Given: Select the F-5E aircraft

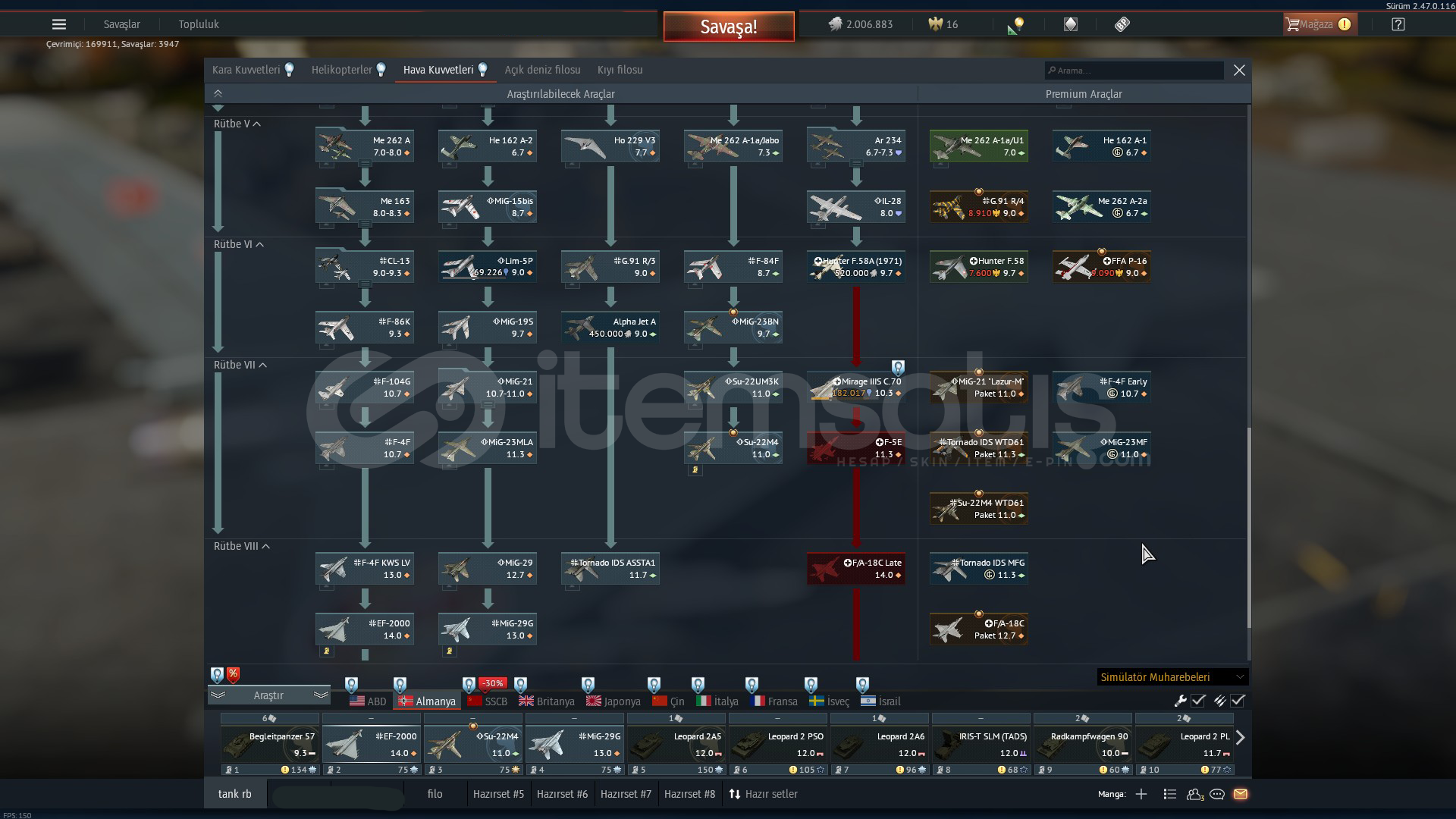Looking at the screenshot, I should [x=856, y=448].
